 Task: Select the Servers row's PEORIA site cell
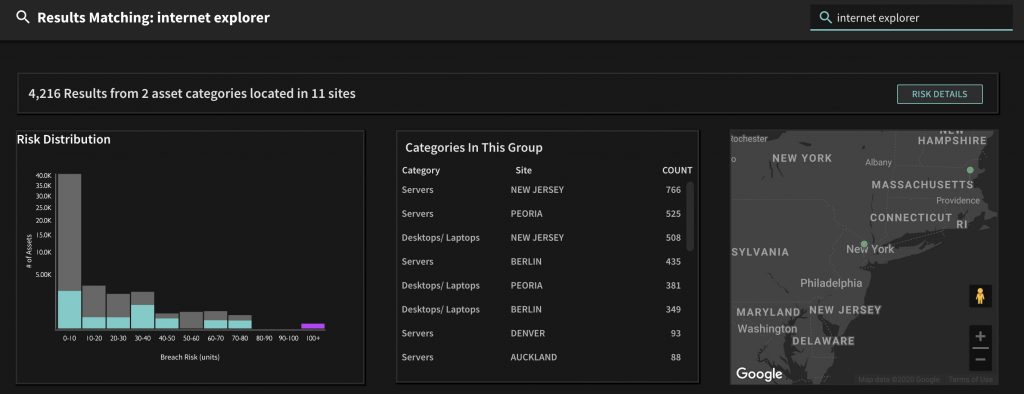pyautogui.click(x=526, y=214)
